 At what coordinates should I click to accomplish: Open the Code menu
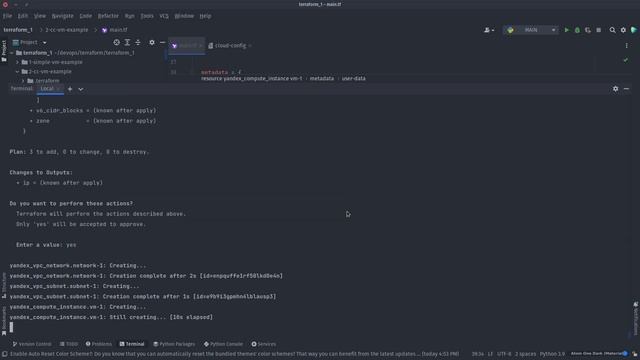85,16
